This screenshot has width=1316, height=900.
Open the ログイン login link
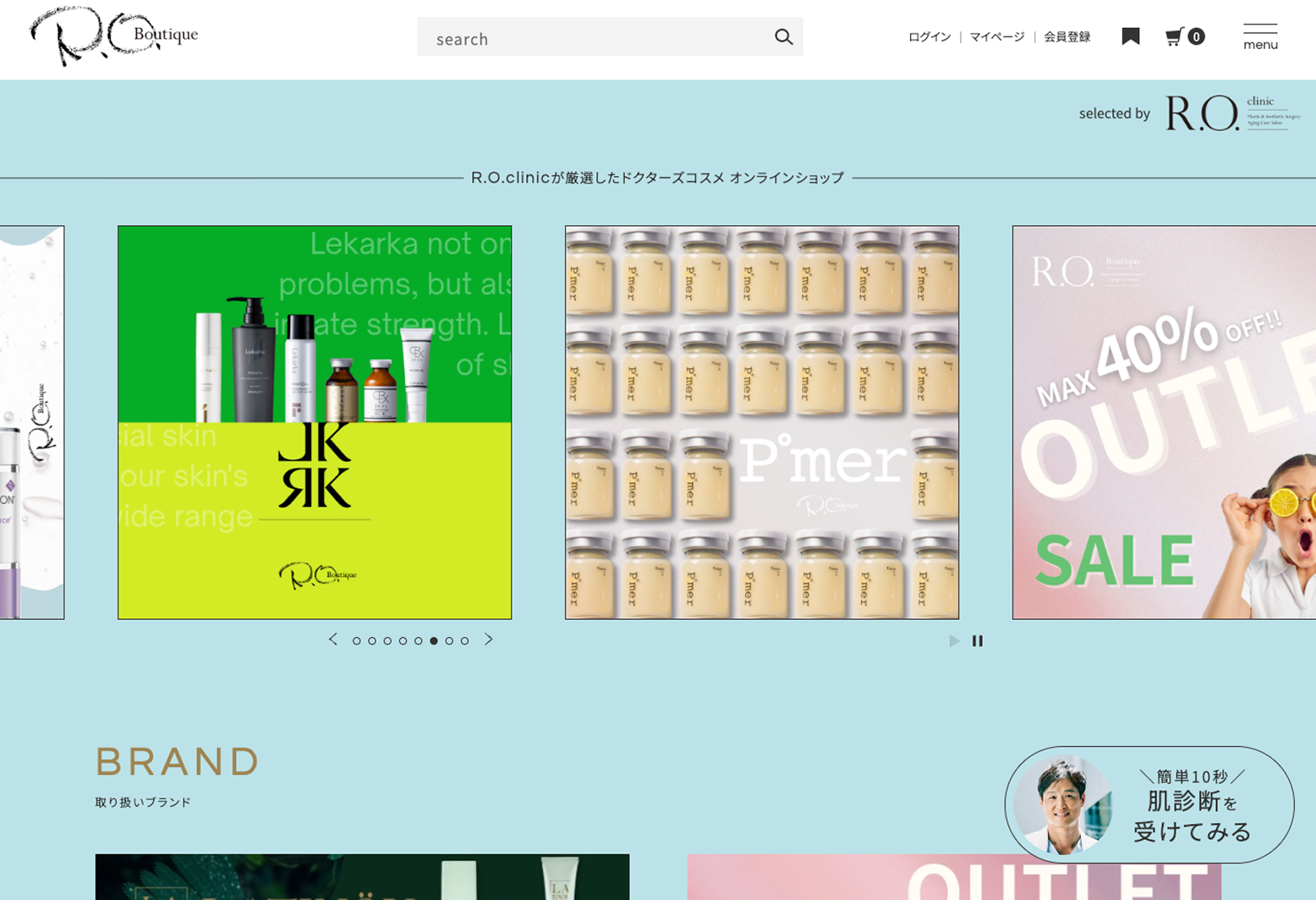pos(929,37)
